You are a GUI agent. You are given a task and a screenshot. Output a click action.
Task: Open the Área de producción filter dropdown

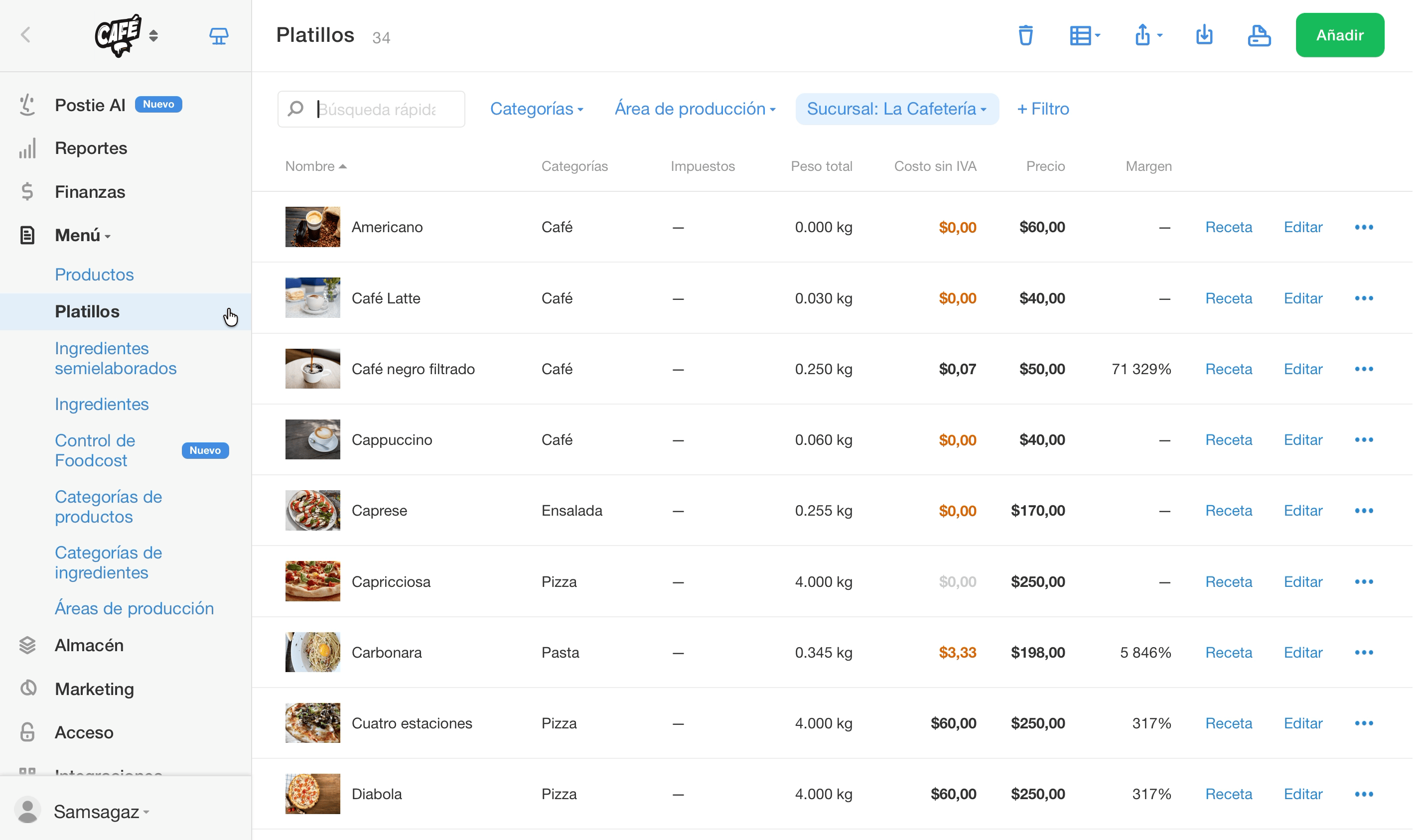pos(695,109)
